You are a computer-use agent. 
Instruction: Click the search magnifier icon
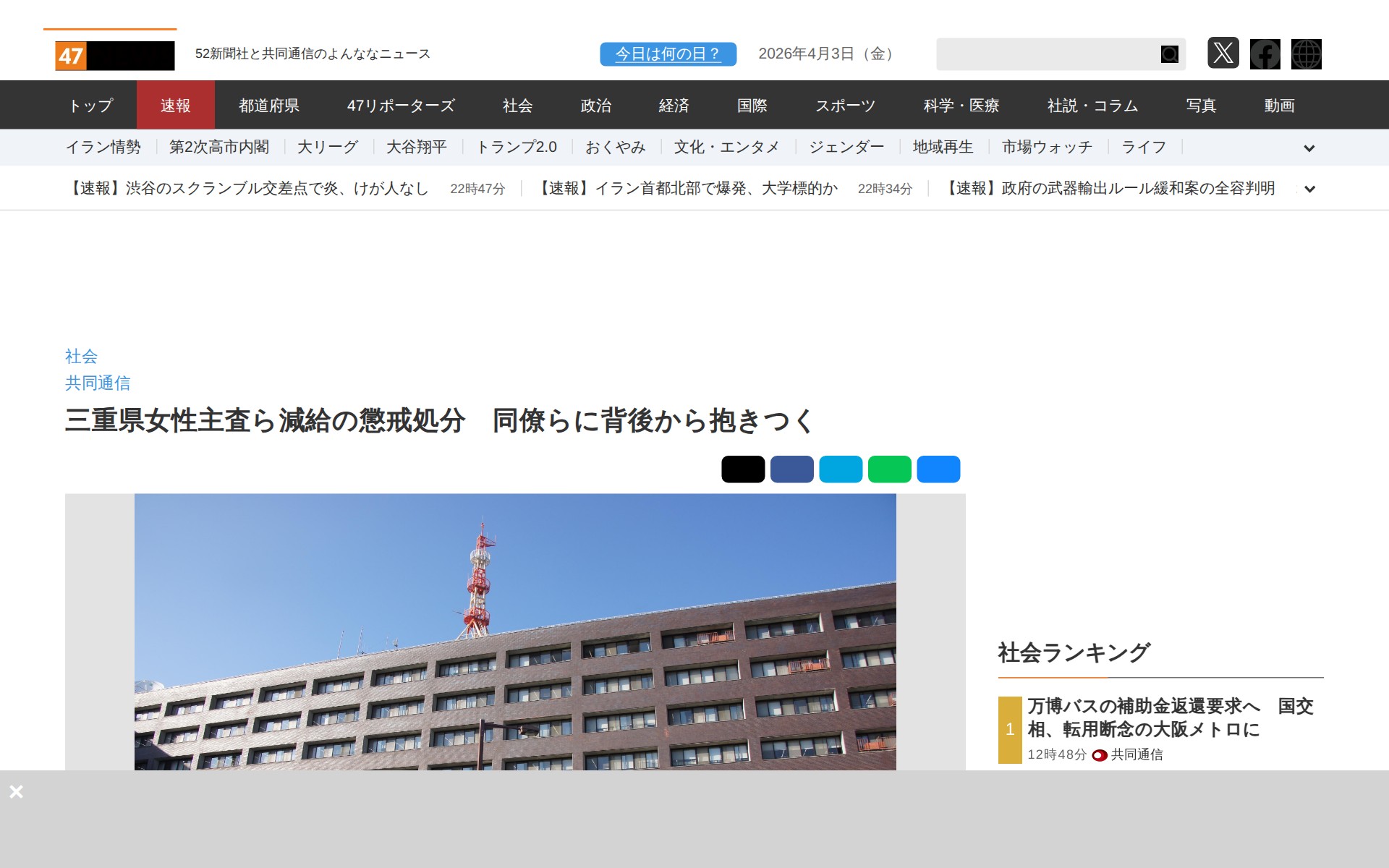1169,54
